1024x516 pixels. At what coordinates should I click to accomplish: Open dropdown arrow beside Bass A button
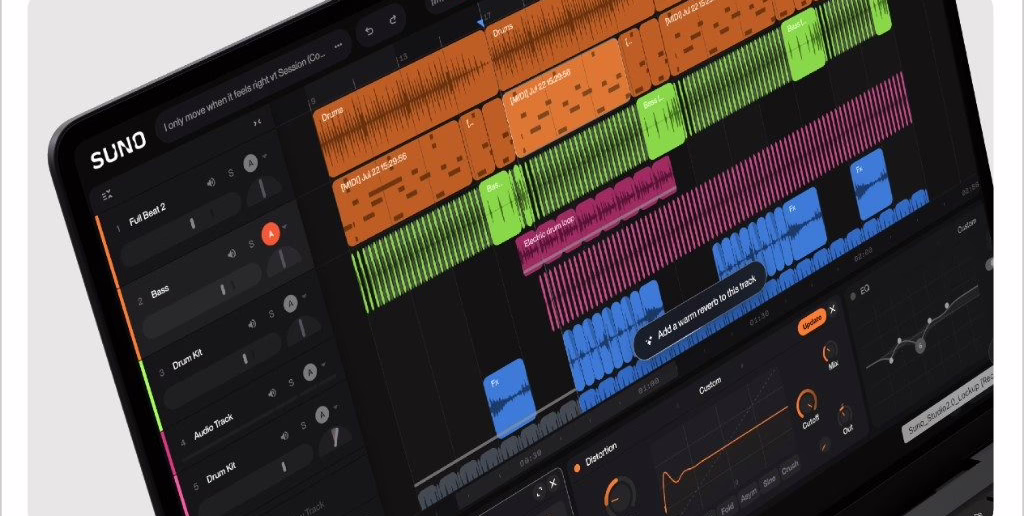[285, 227]
